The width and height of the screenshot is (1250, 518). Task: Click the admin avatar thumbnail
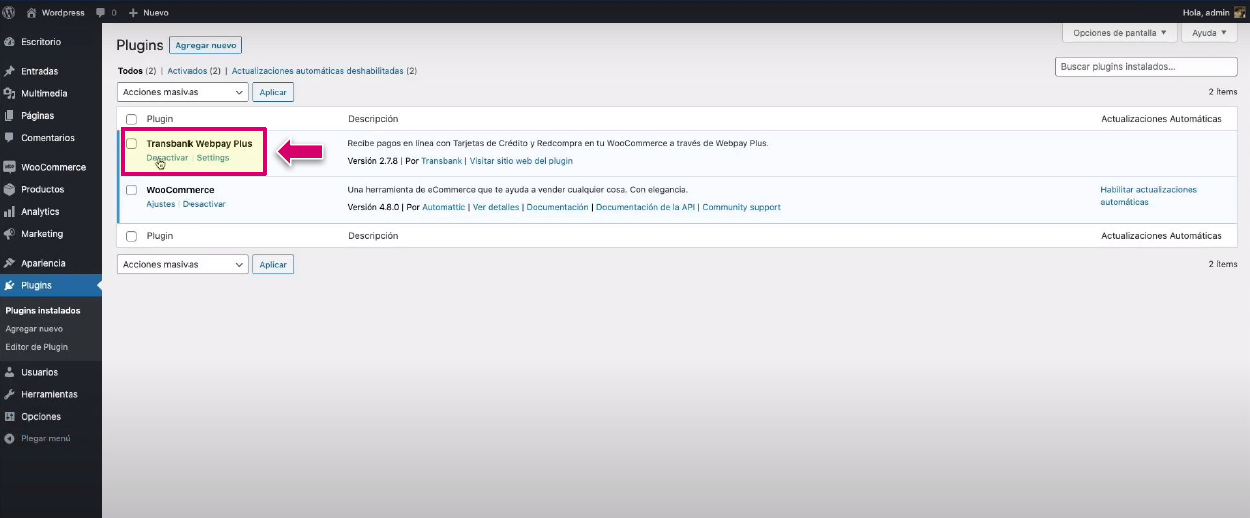[x=1240, y=13]
